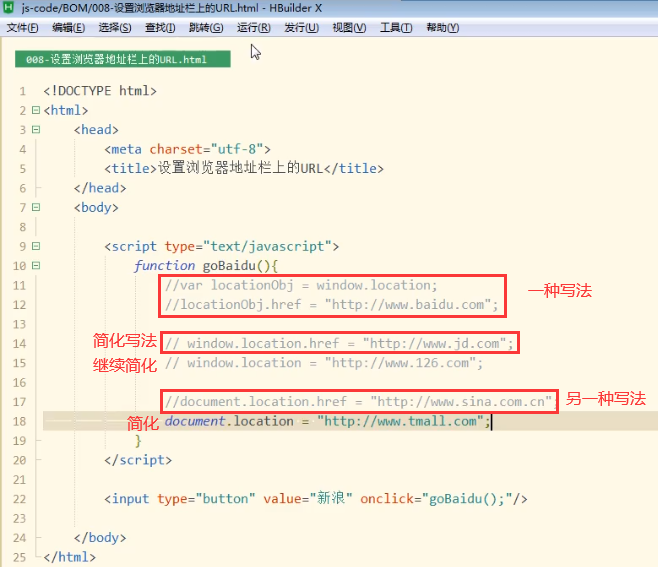Click the commented window.location line 11
658x567 pixels.
(301, 285)
